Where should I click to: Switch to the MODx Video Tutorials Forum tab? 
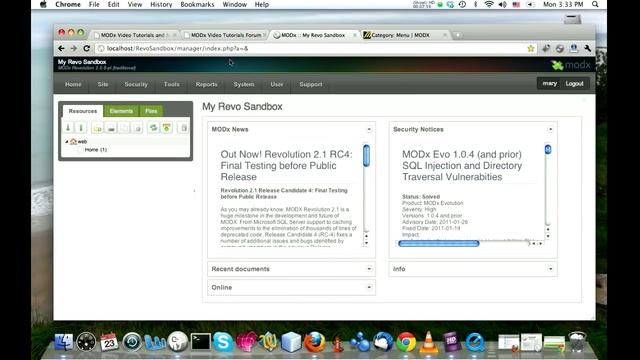(225, 35)
